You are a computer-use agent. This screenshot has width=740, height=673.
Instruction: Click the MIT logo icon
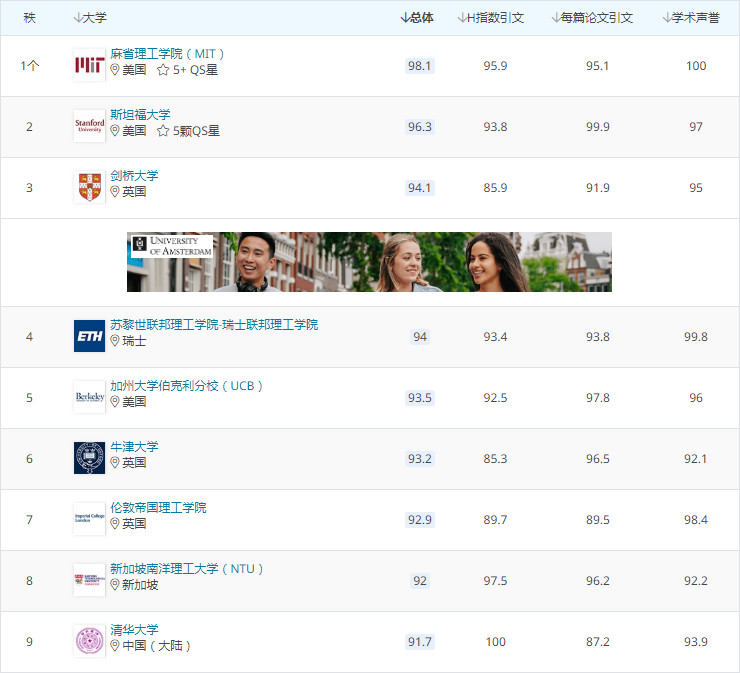[89, 66]
